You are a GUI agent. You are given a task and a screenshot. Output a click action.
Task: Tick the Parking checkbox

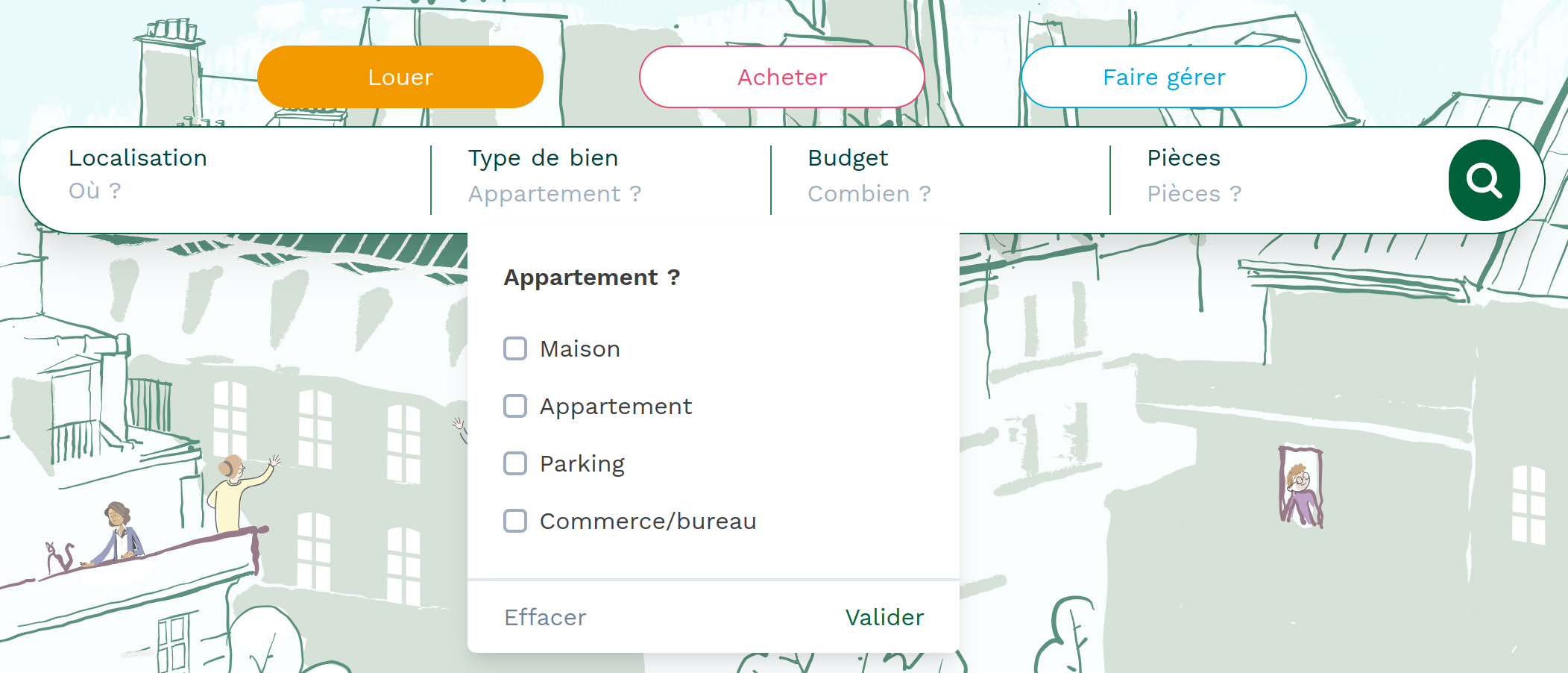[x=515, y=463]
